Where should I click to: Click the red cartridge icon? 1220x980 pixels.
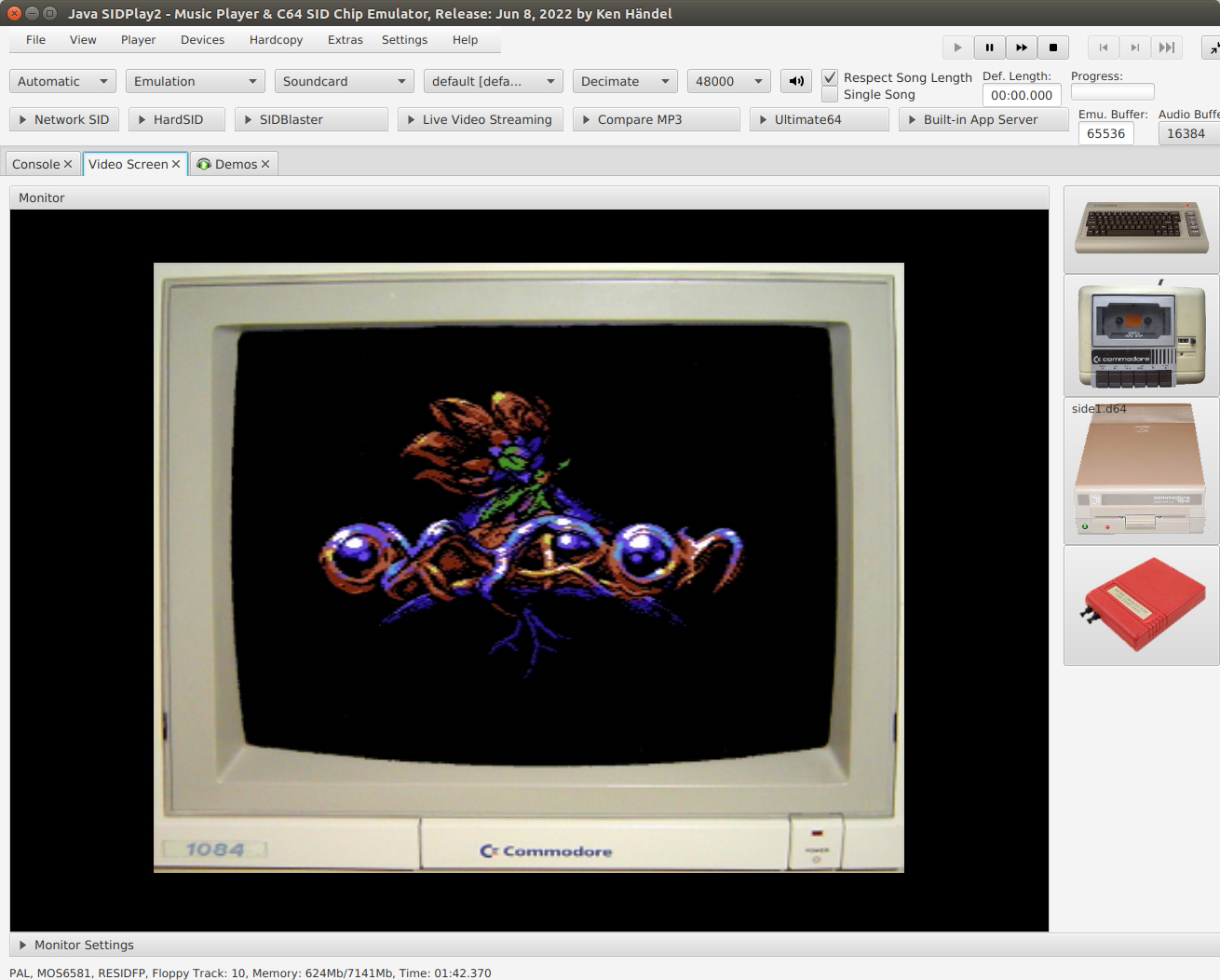[x=1141, y=606]
